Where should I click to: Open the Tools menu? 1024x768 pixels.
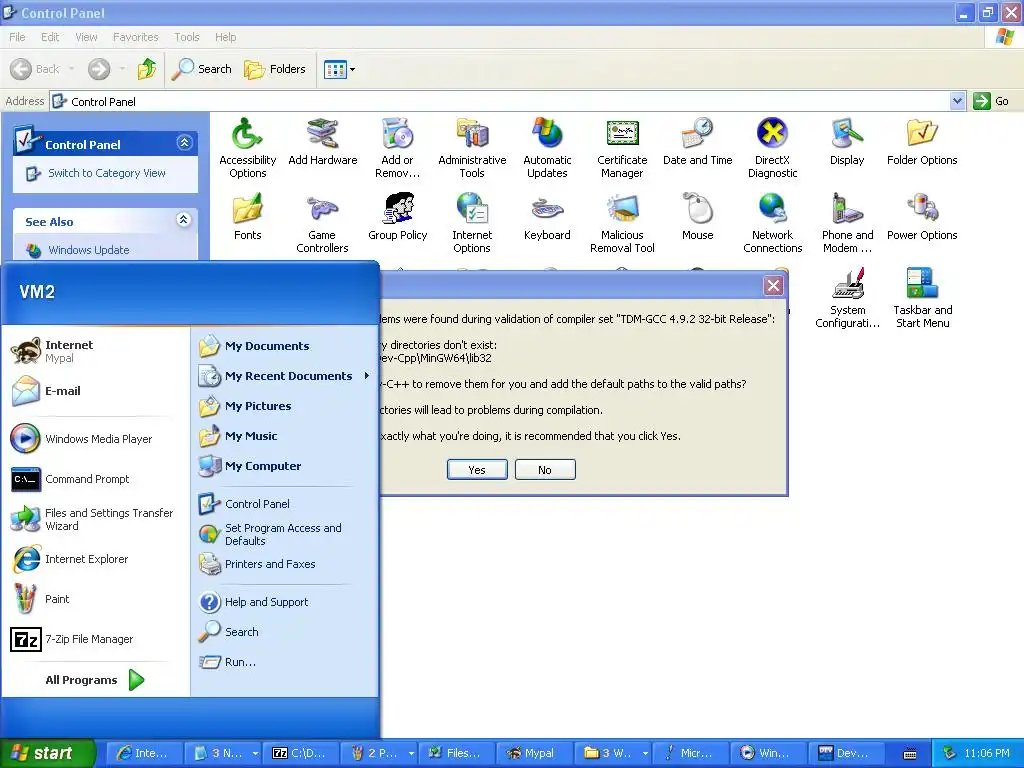[x=186, y=37]
